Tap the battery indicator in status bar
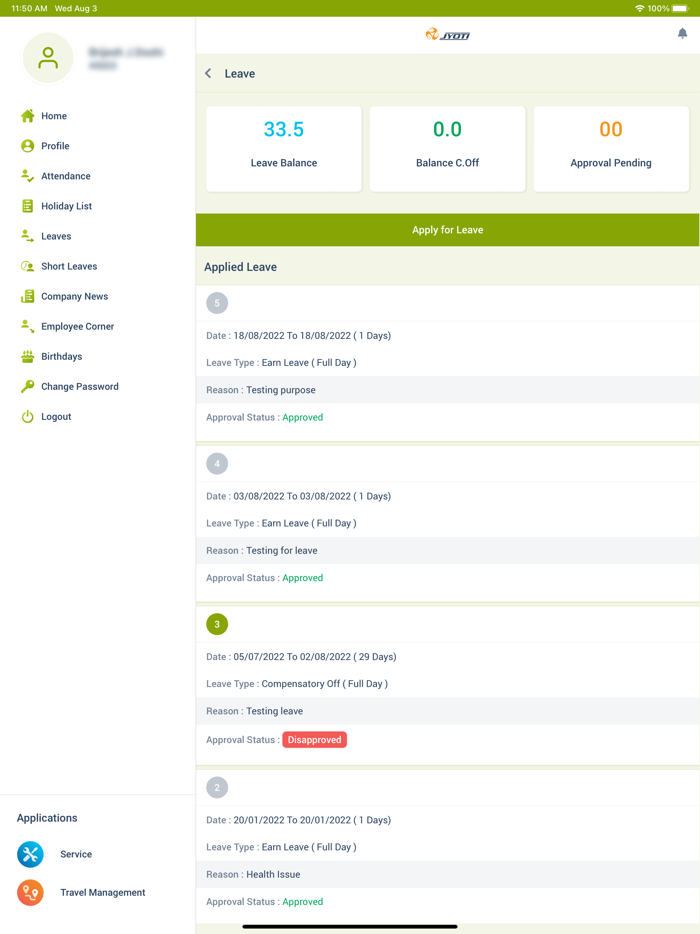Screen dimensions: 700x934 680,8
